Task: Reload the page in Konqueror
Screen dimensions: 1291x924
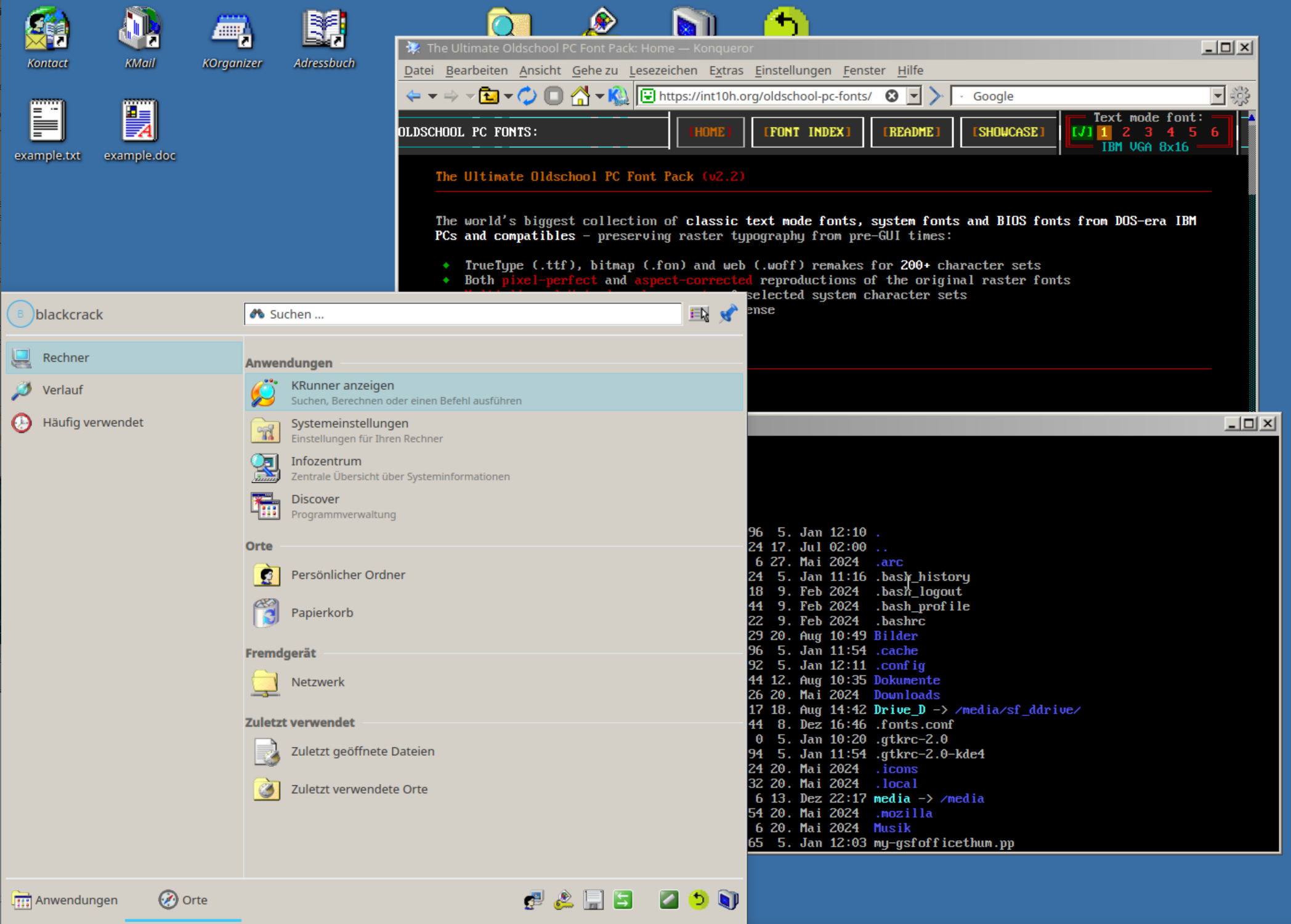Action: 527,96
